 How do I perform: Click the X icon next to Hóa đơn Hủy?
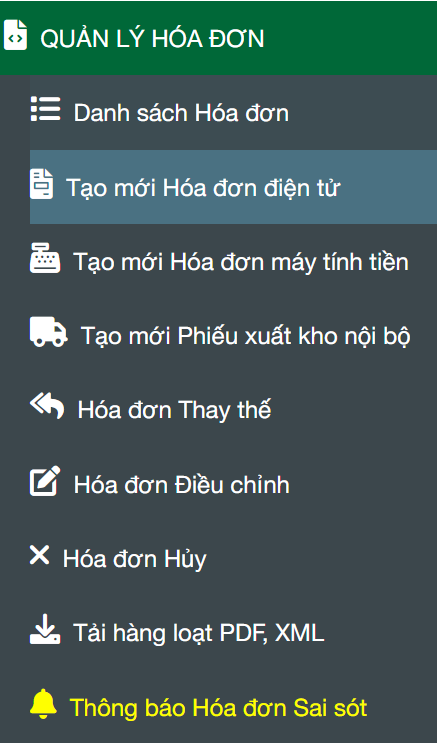click(39, 555)
